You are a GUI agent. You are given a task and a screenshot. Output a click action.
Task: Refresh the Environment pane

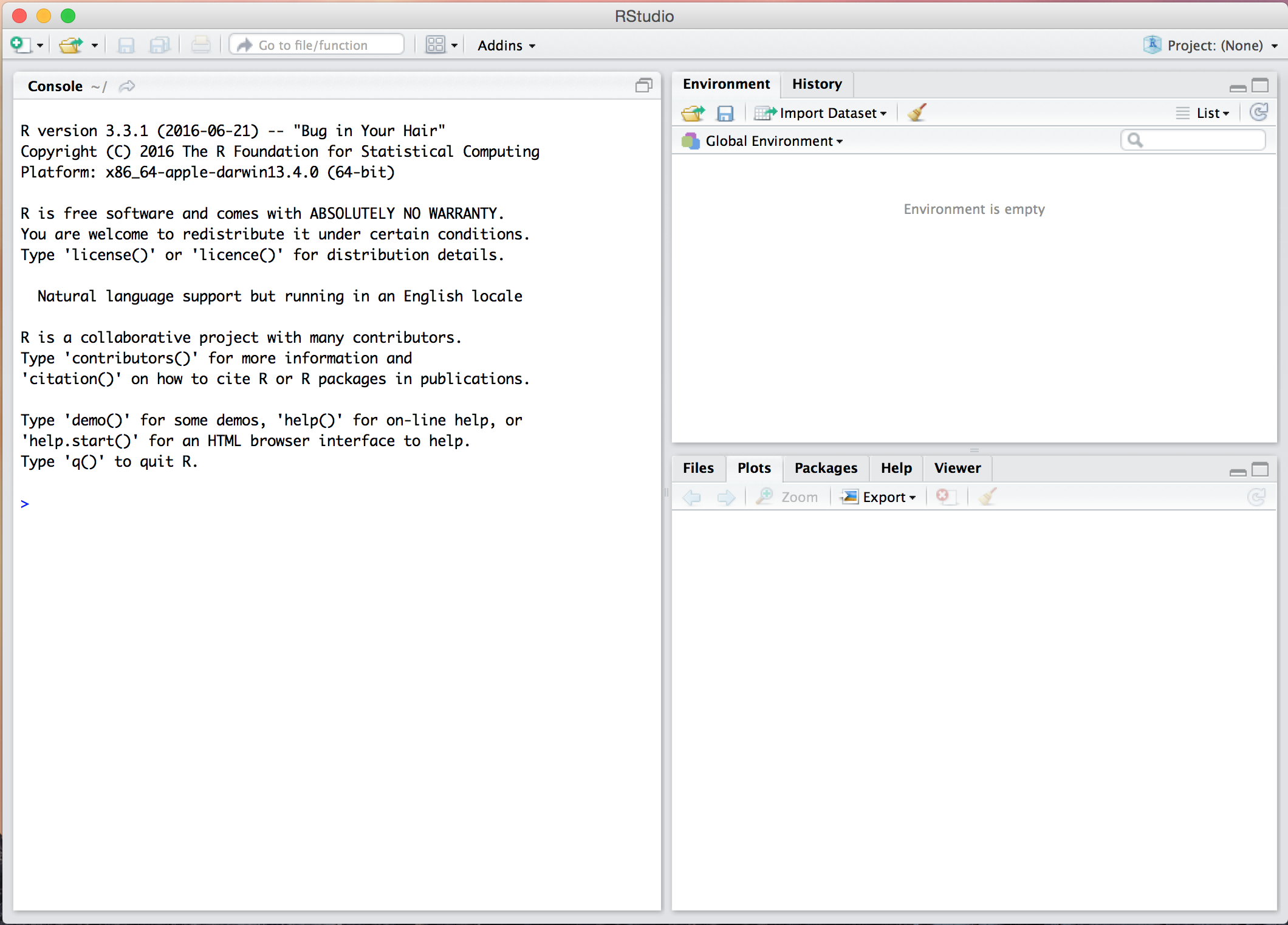(x=1258, y=112)
